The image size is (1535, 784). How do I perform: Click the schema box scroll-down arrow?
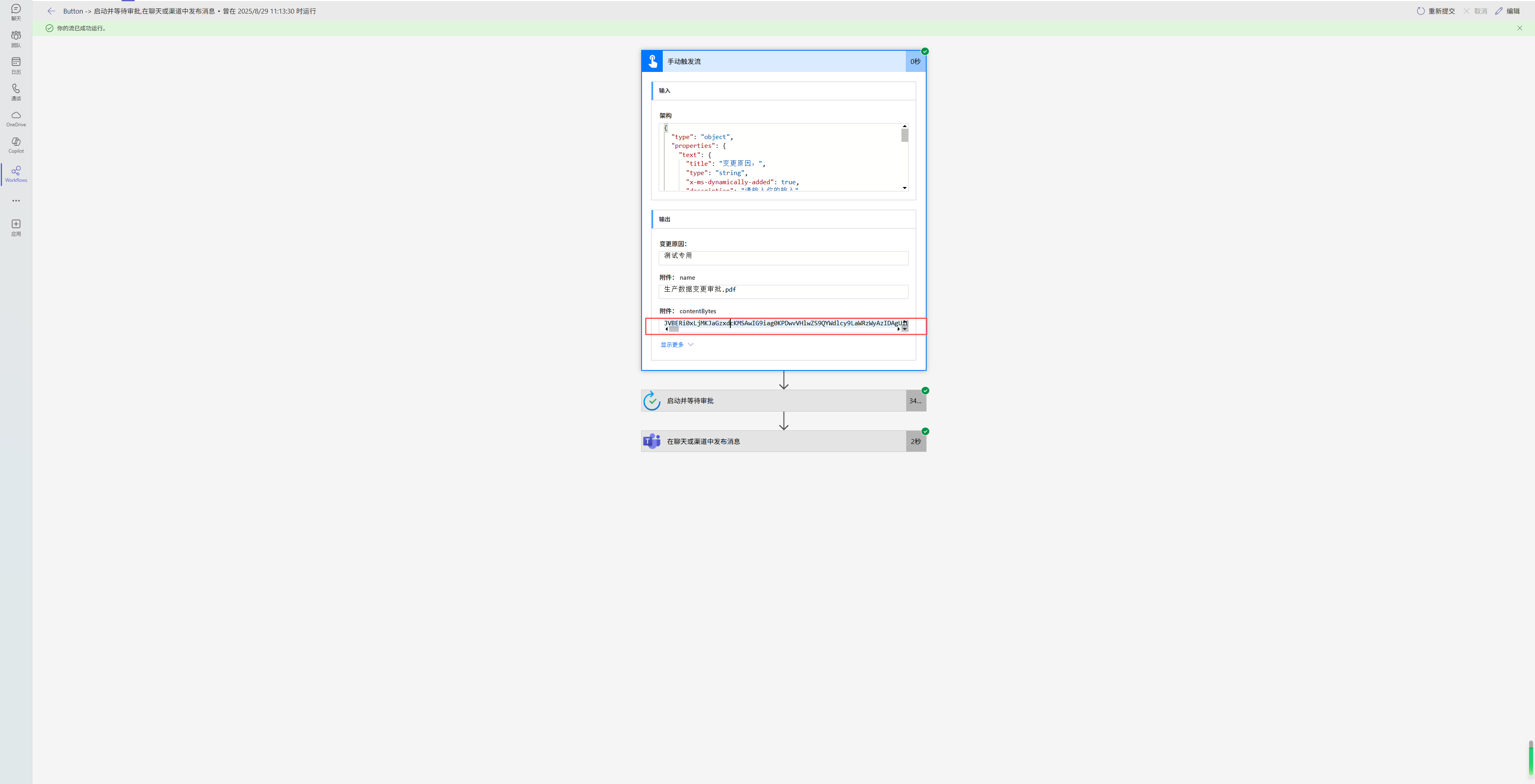coord(905,188)
